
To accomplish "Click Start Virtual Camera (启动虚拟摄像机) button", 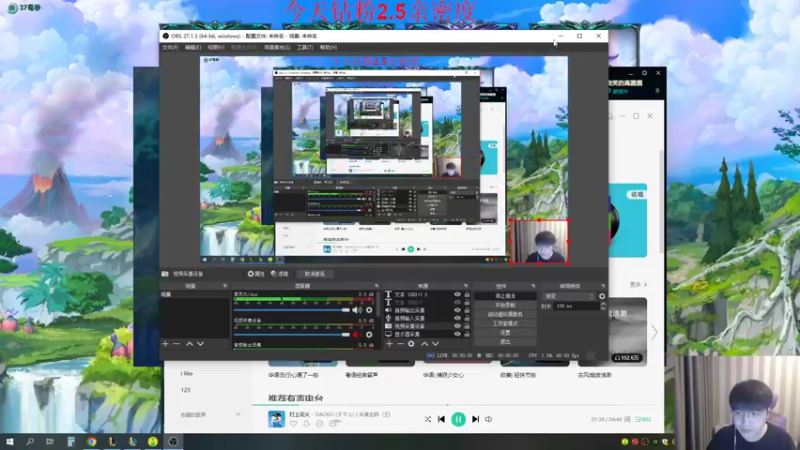I will pyautogui.click(x=505, y=314).
